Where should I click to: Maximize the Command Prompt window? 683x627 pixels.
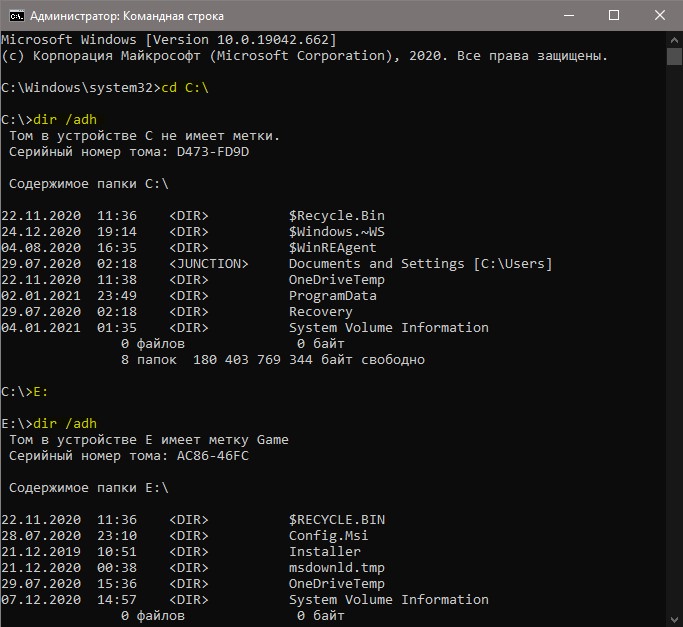point(614,16)
